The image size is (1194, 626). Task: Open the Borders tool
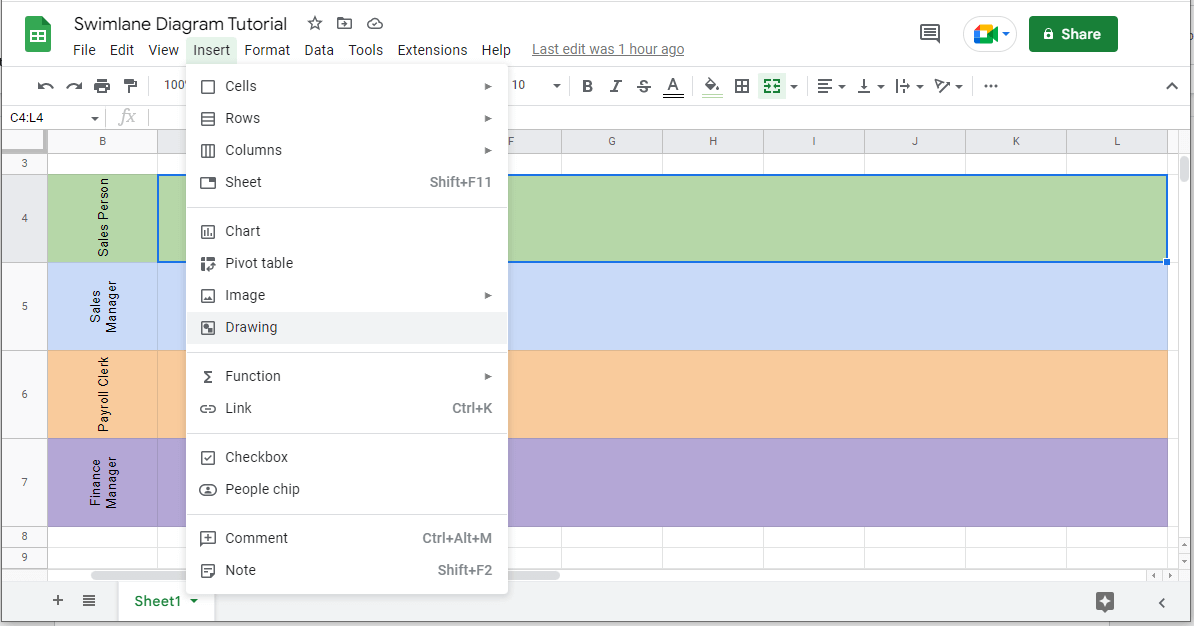pyautogui.click(x=741, y=86)
